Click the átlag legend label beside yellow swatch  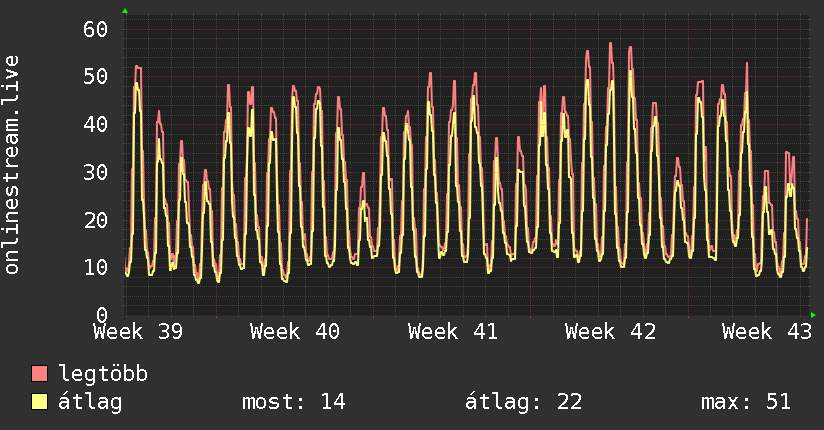[x=90, y=402]
